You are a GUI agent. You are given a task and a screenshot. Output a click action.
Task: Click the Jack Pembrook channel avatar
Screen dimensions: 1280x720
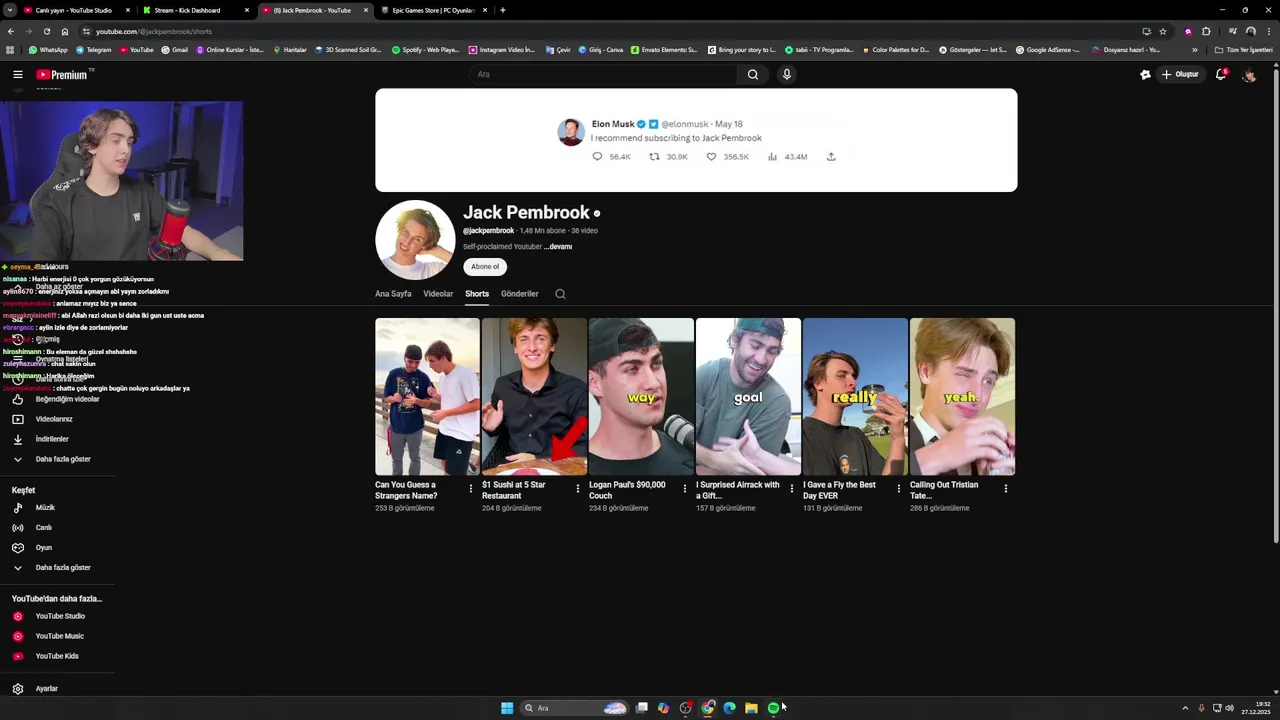(x=415, y=240)
